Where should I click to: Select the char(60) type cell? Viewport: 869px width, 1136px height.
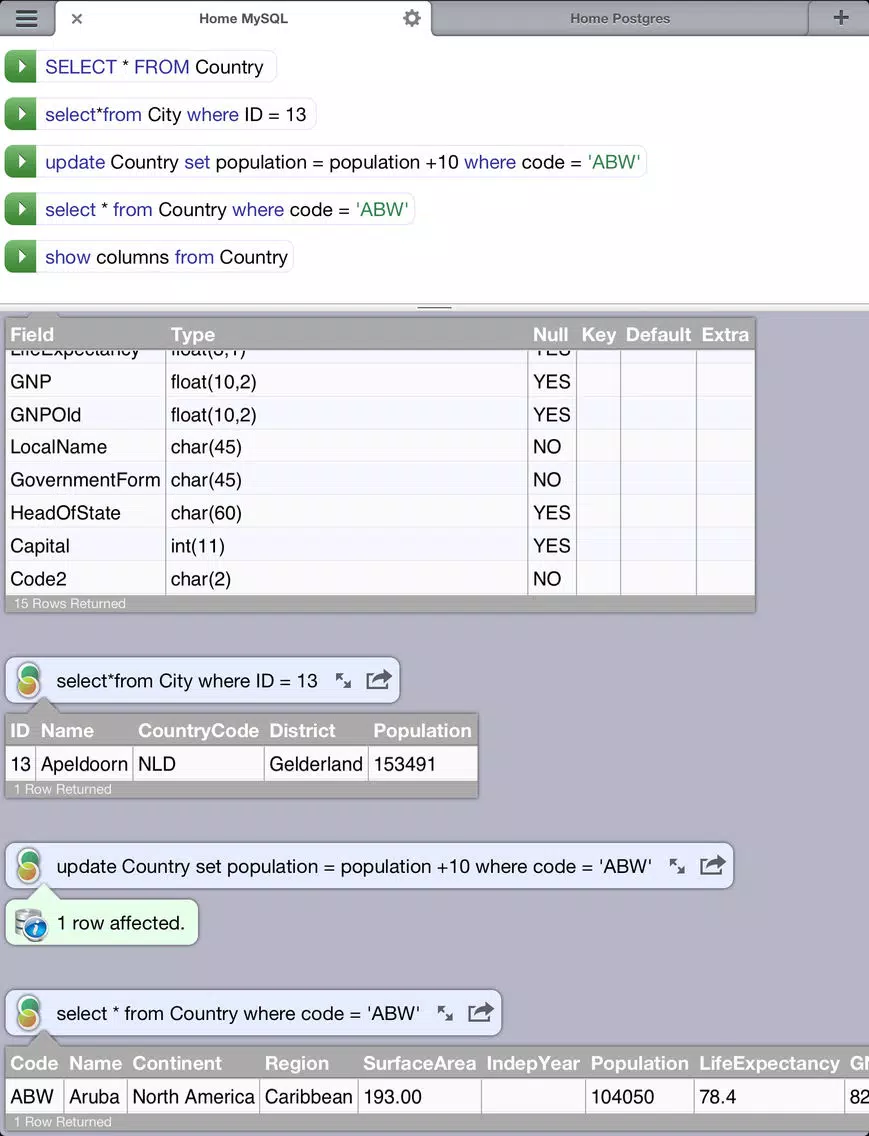(x=346, y=513)
